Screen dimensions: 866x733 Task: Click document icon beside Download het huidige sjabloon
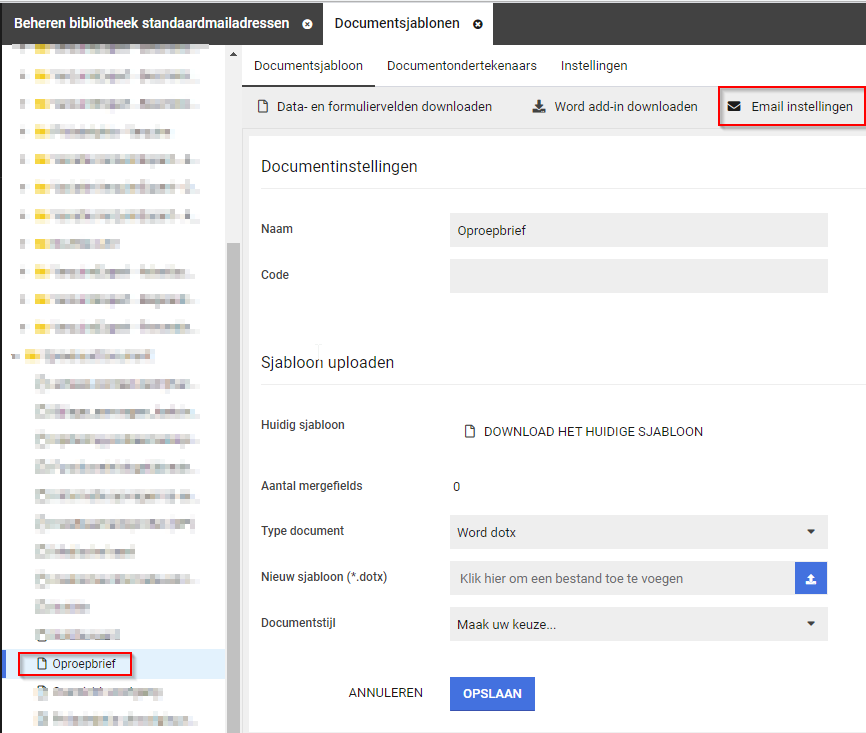[x=469, y=432]
